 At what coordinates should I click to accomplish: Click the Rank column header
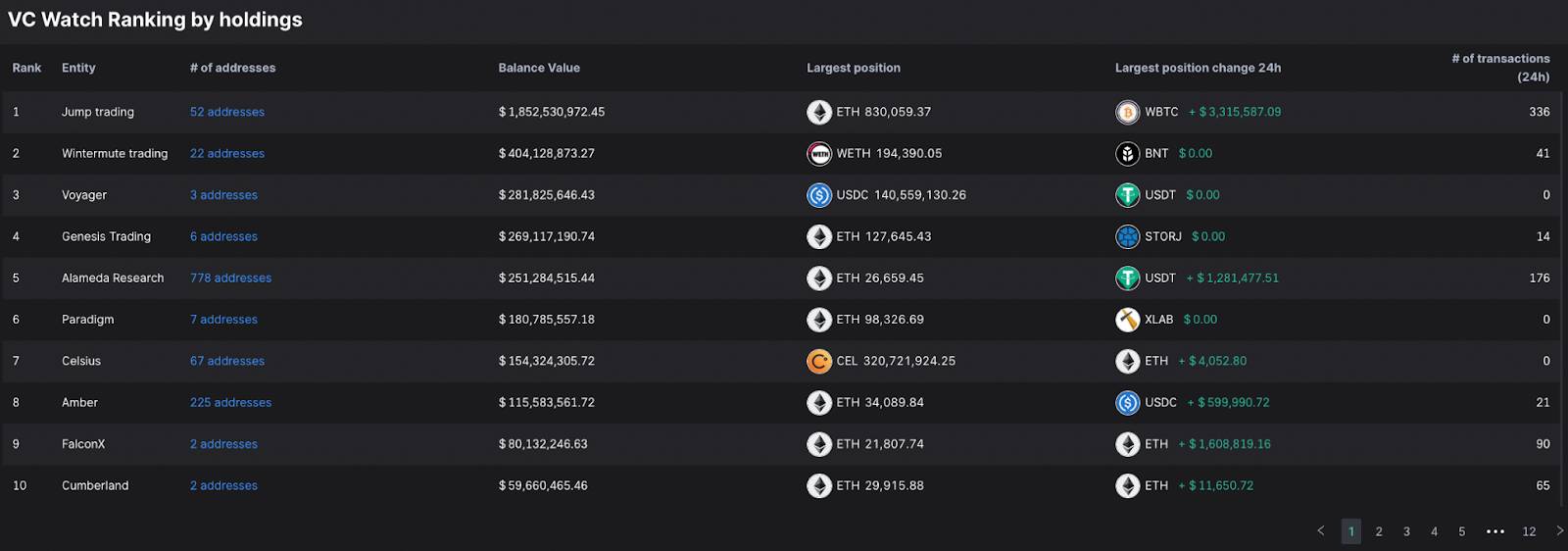(26, 68)
